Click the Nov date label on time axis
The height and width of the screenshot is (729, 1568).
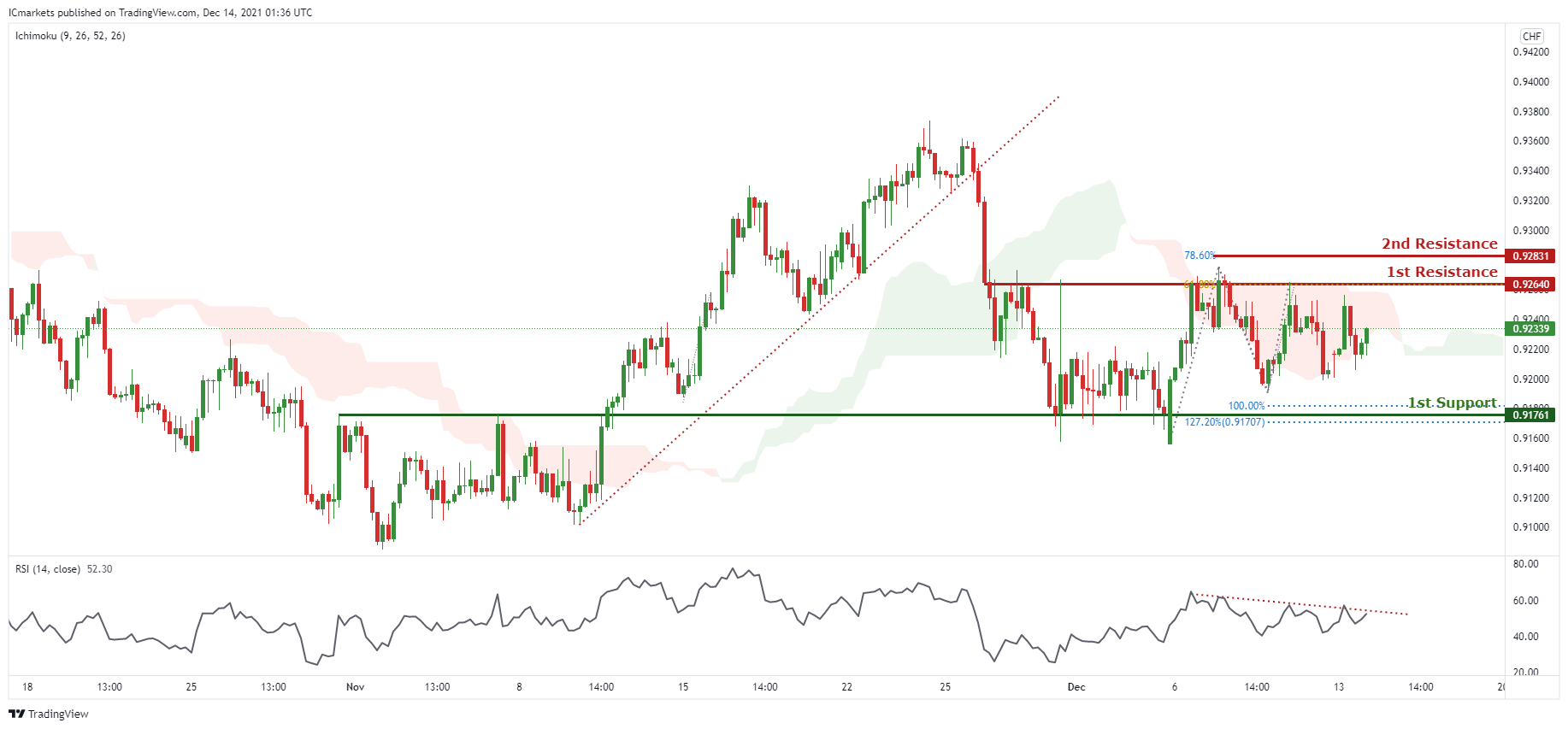(x=355, y=687)
